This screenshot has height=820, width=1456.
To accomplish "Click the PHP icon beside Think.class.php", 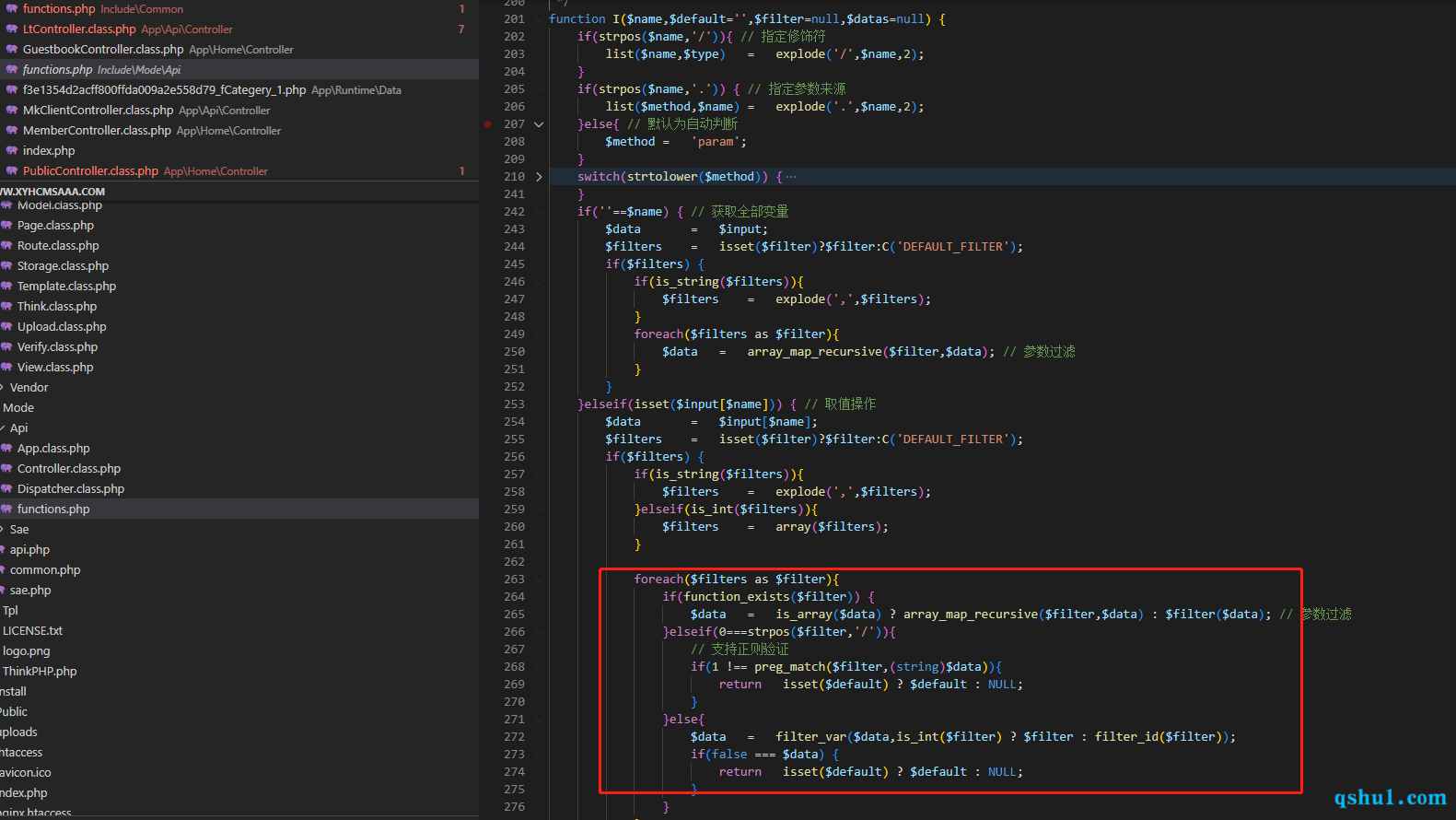I will pyautogui.click(x=6, y=306).
